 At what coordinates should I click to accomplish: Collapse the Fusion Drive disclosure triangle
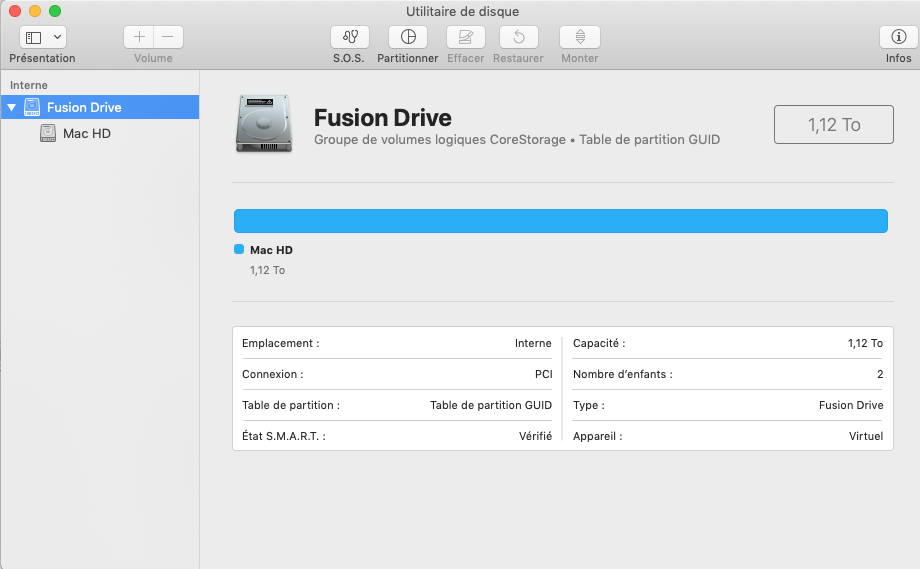pyautogui.click(x=11, y=107)
